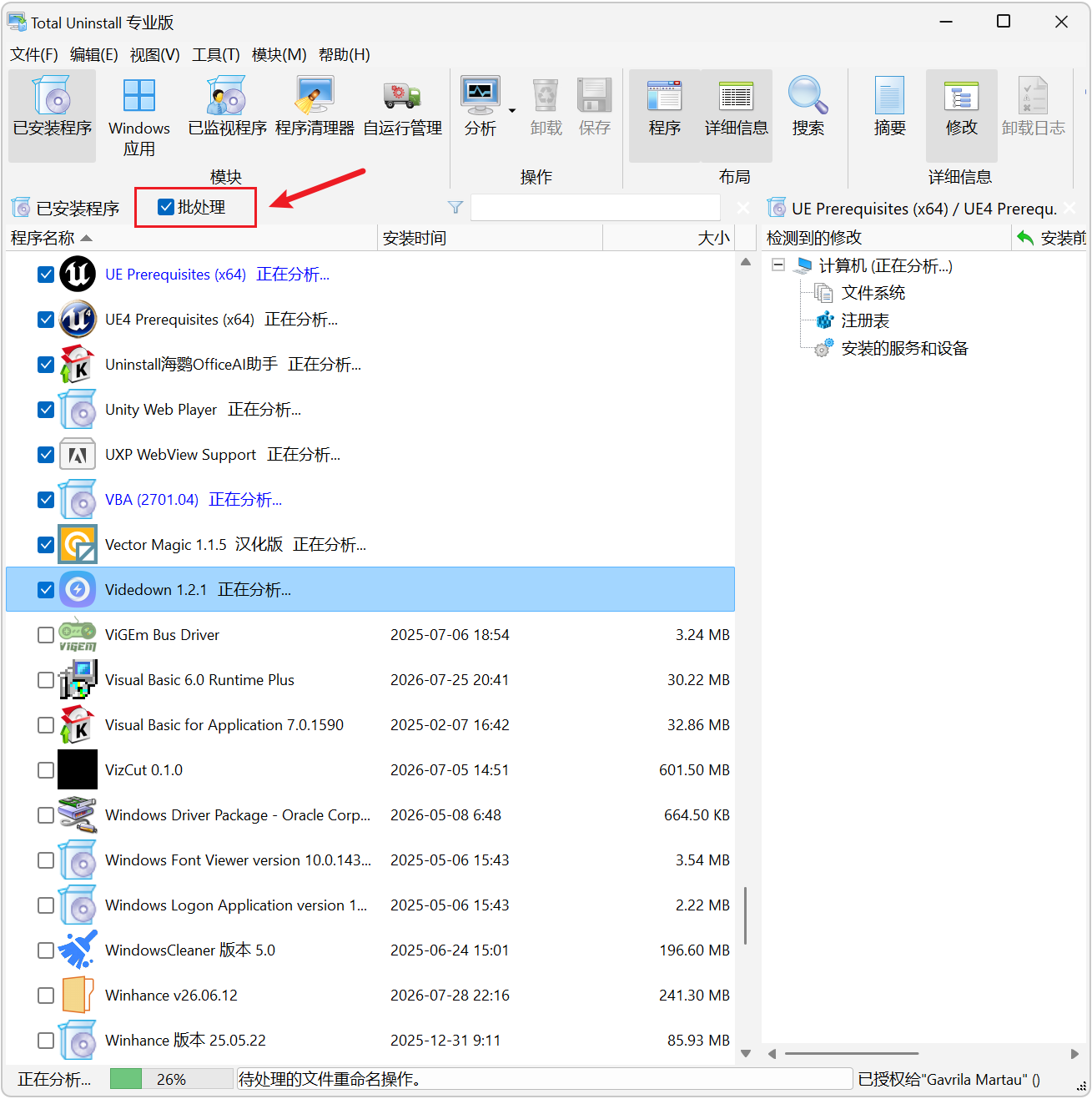
Task: Open the Windows 应用 module
Action: tap(139, 115)
